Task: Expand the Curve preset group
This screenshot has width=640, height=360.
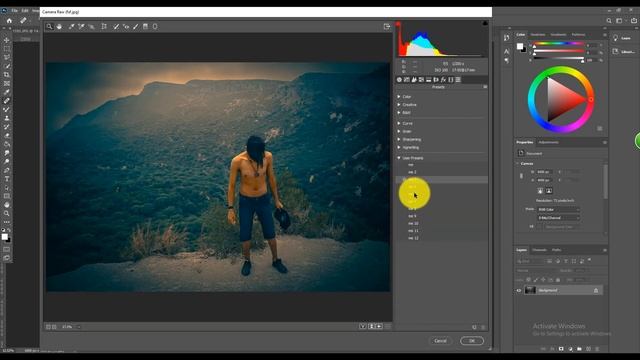Action: [399, 123]
